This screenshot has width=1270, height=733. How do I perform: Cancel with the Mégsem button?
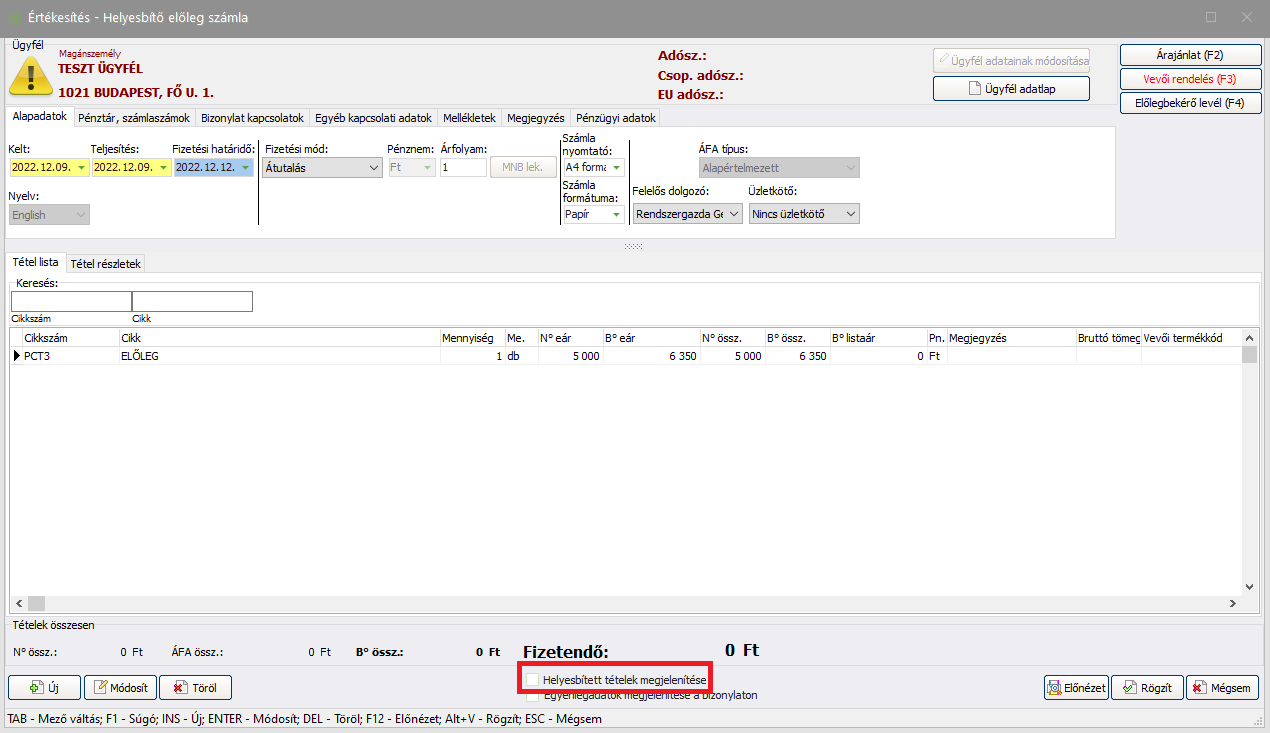click(x=1224, y=688)
